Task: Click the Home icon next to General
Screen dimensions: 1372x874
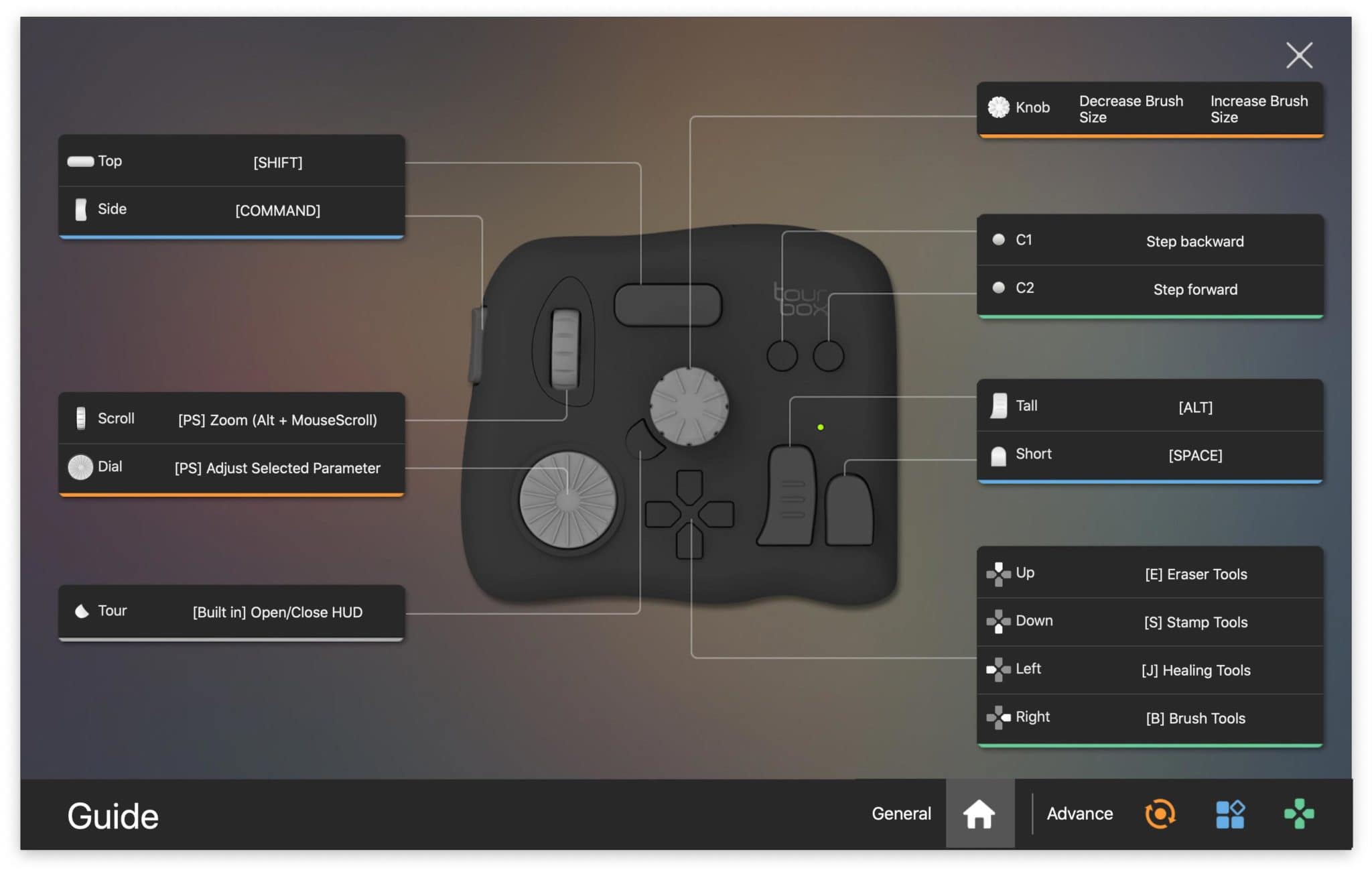Action: click(x=980, y=814)
